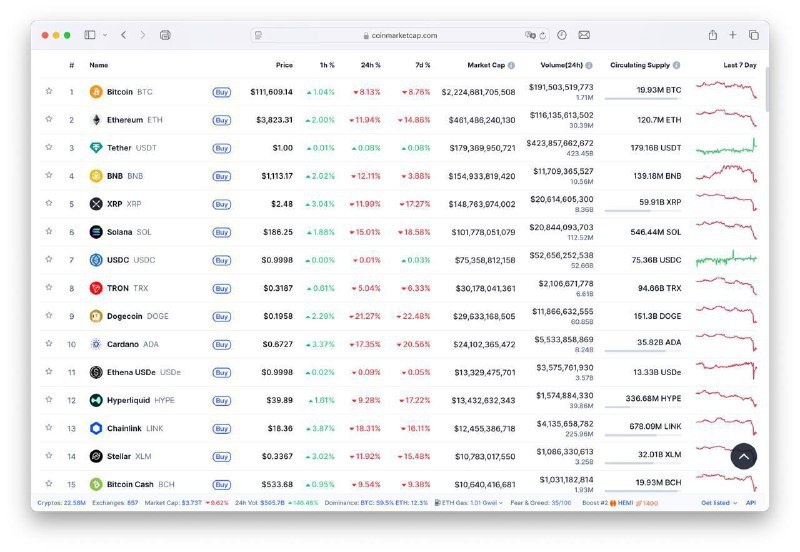Click the TRON coin logo
This screenshot has width=800, height=552.
click(96, 288)
